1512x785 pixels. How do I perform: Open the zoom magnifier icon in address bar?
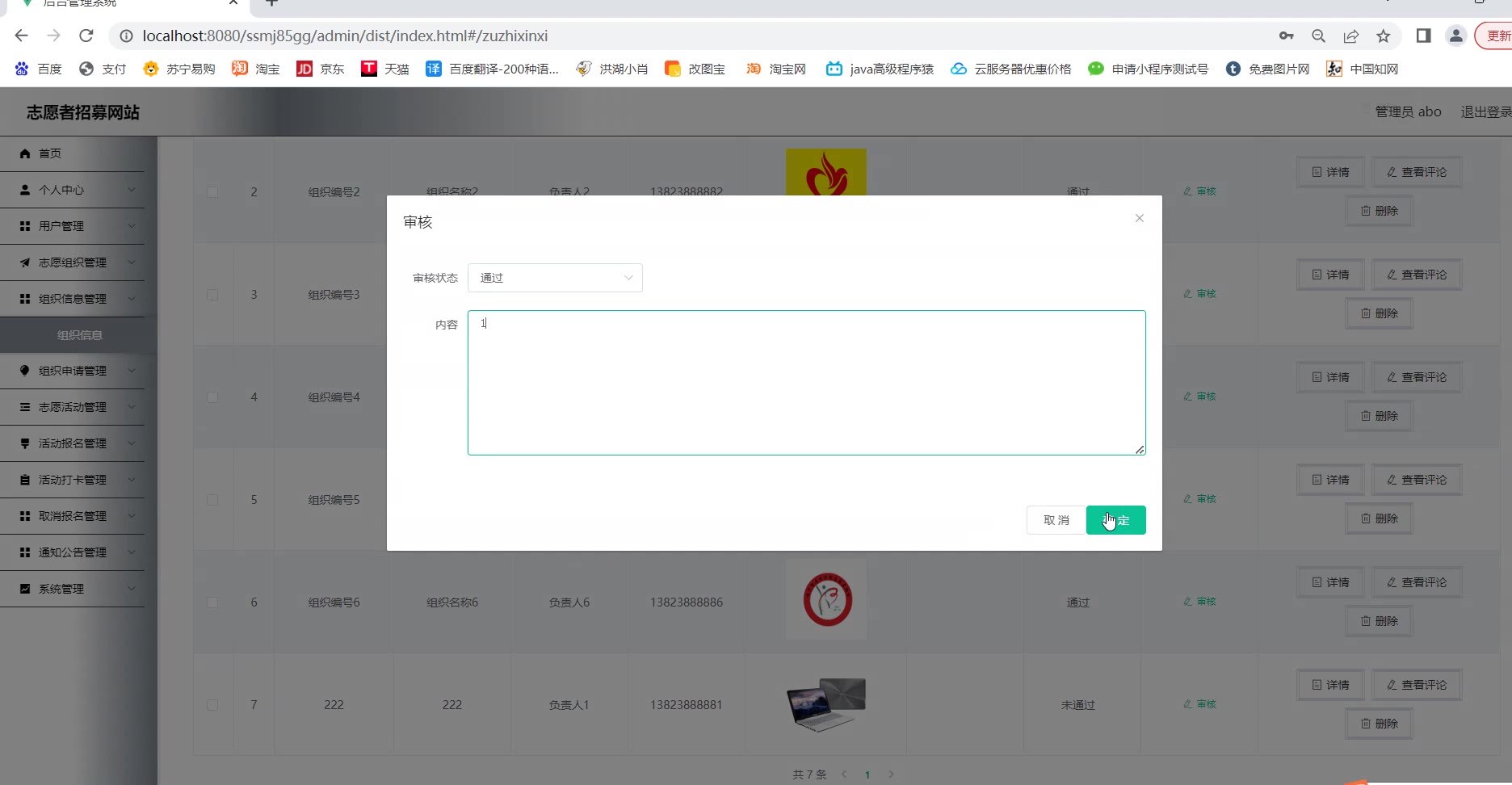1319,36
